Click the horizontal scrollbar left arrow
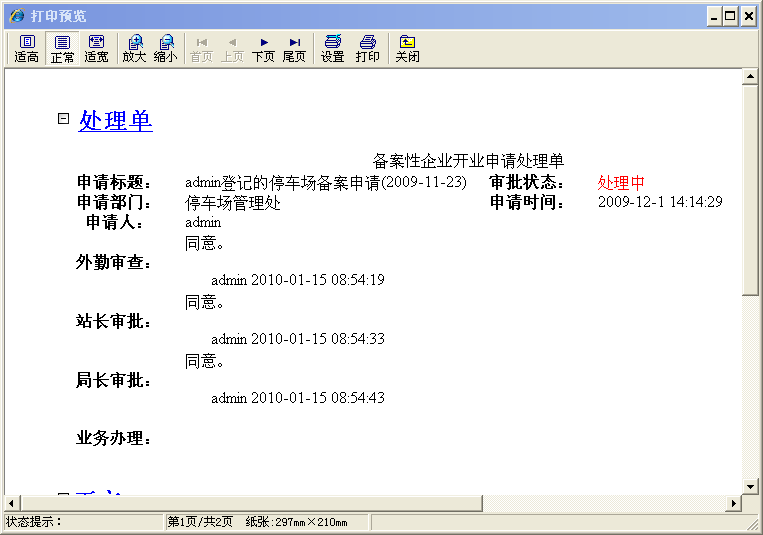The image size is (763, 535). tap(11, 502)
